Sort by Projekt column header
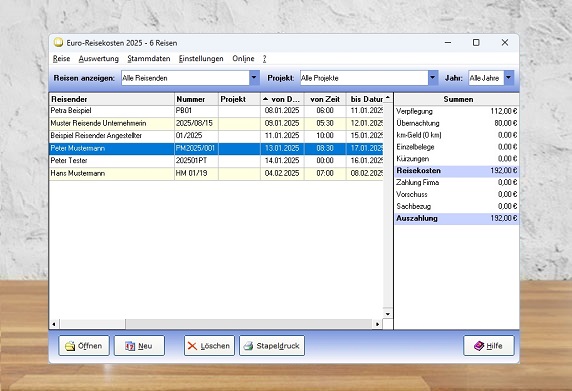Screen dimensions: 572x391 coord(239,99)
